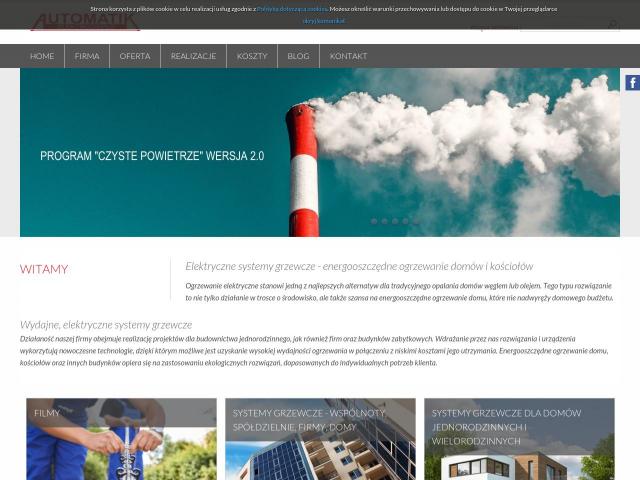Select the second slider pagination dot
Image resolution: width=640 pixels, height=480 pixels.
click(x=384, y=221)
